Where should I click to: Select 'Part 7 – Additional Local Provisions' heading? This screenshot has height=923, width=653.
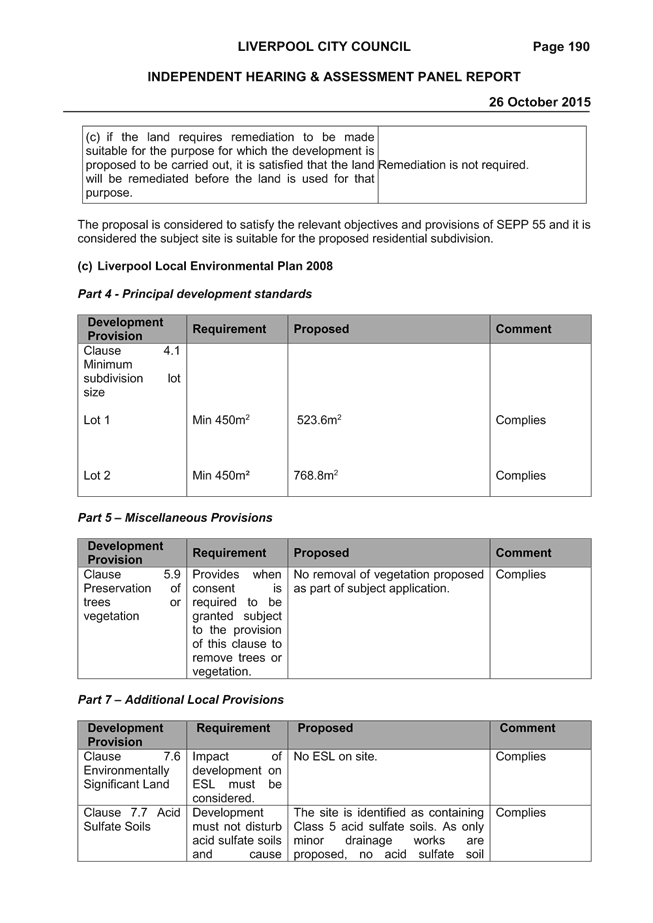pos(181,699)
